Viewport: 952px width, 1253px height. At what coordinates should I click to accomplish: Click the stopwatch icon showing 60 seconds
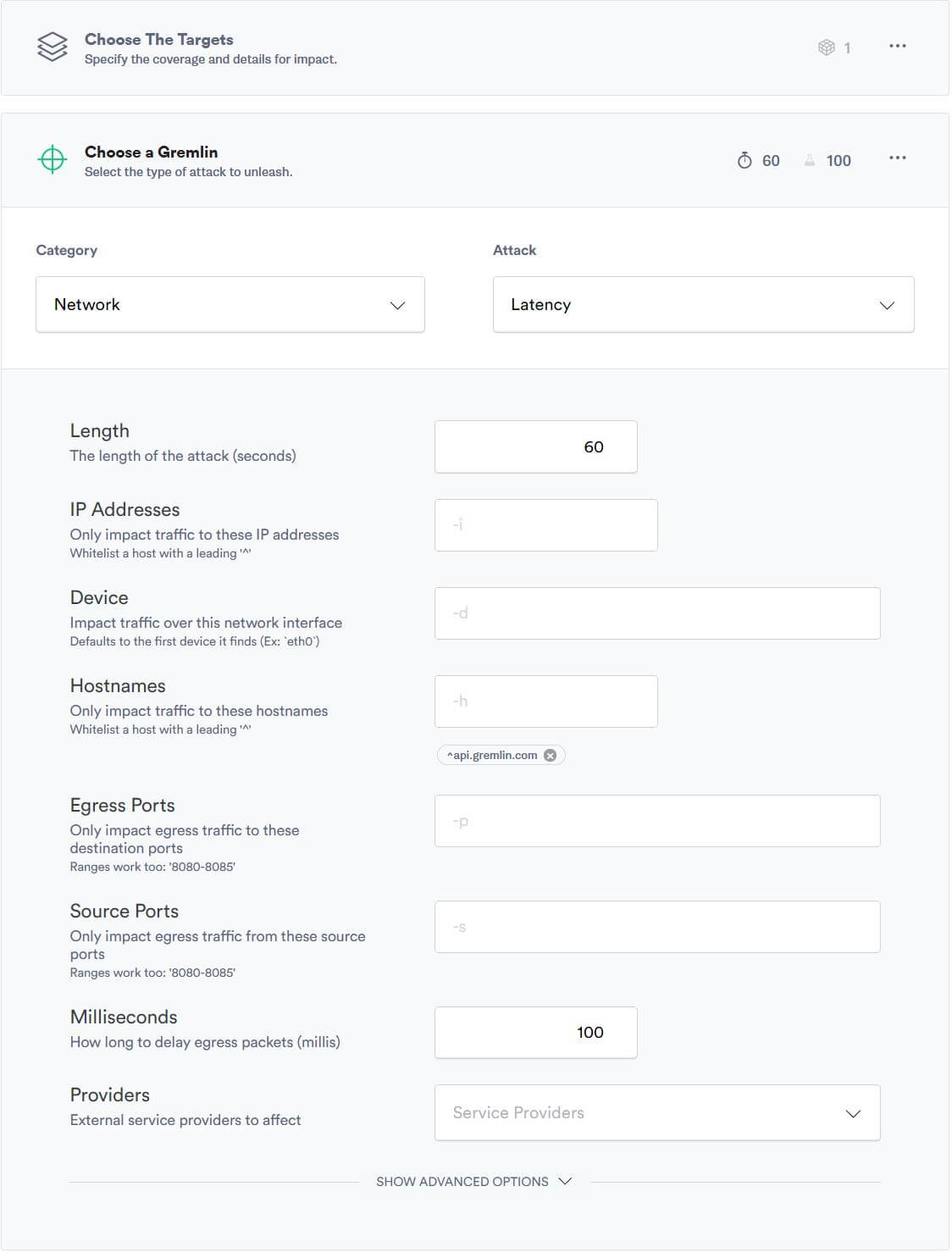pyautogui.click(x=744, y=159)
